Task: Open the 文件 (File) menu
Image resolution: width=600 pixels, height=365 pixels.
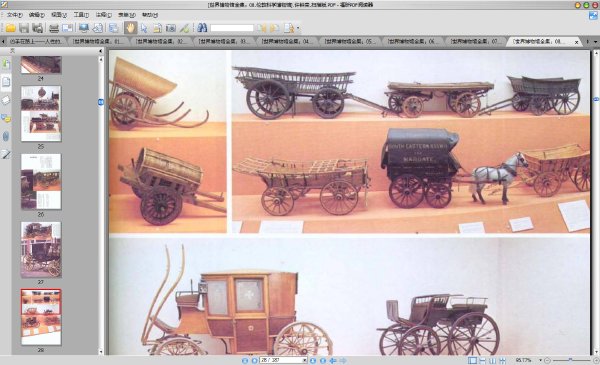Action: click(14, 15)
